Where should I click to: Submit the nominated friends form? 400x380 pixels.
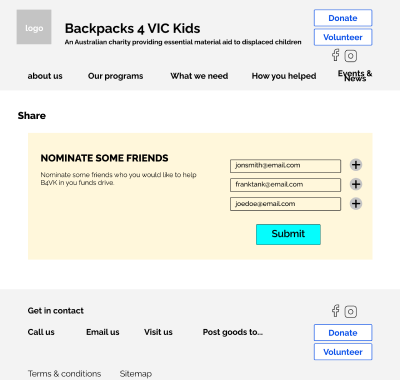pyautogui.click(x=288, y=234)
